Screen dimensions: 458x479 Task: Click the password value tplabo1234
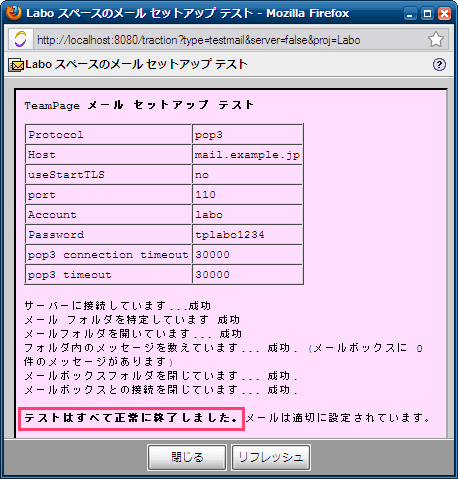click(x=247, y=235)
